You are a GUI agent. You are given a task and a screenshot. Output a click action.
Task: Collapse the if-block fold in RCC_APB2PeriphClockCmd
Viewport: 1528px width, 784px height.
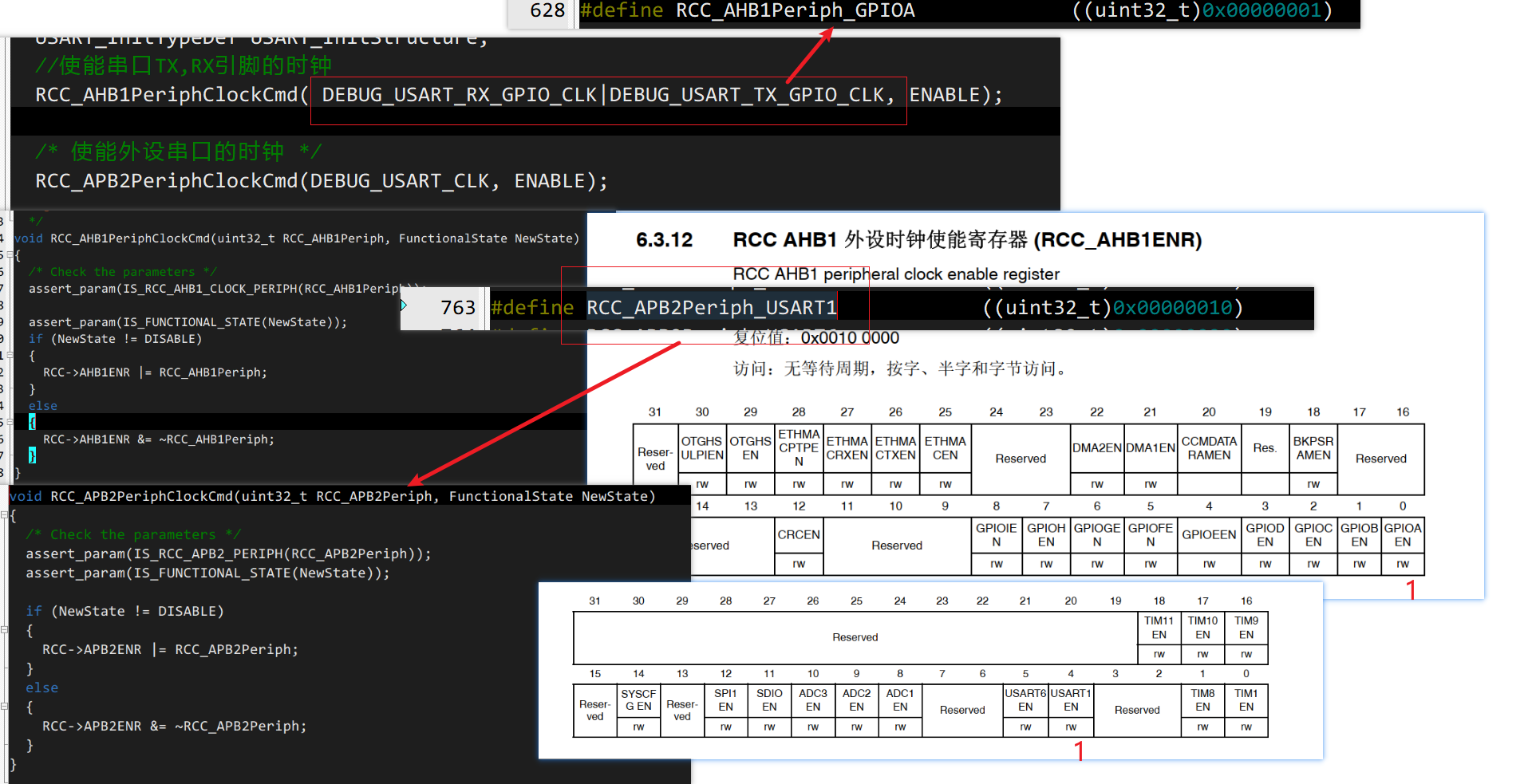click(5, 630)
